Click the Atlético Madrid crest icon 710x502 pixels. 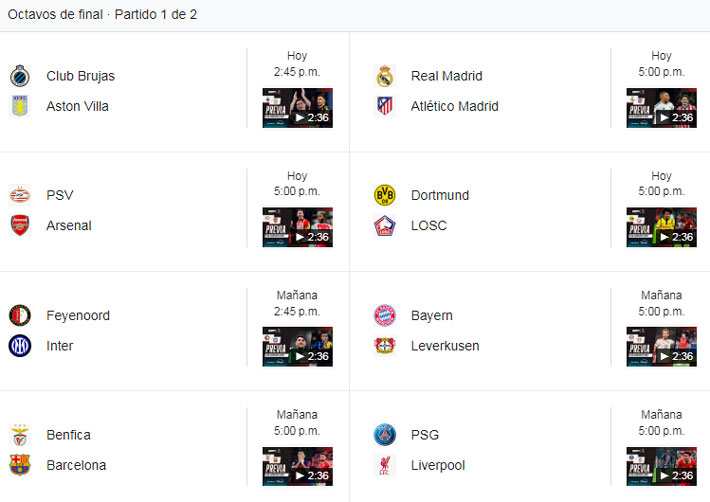click(385, 106)
